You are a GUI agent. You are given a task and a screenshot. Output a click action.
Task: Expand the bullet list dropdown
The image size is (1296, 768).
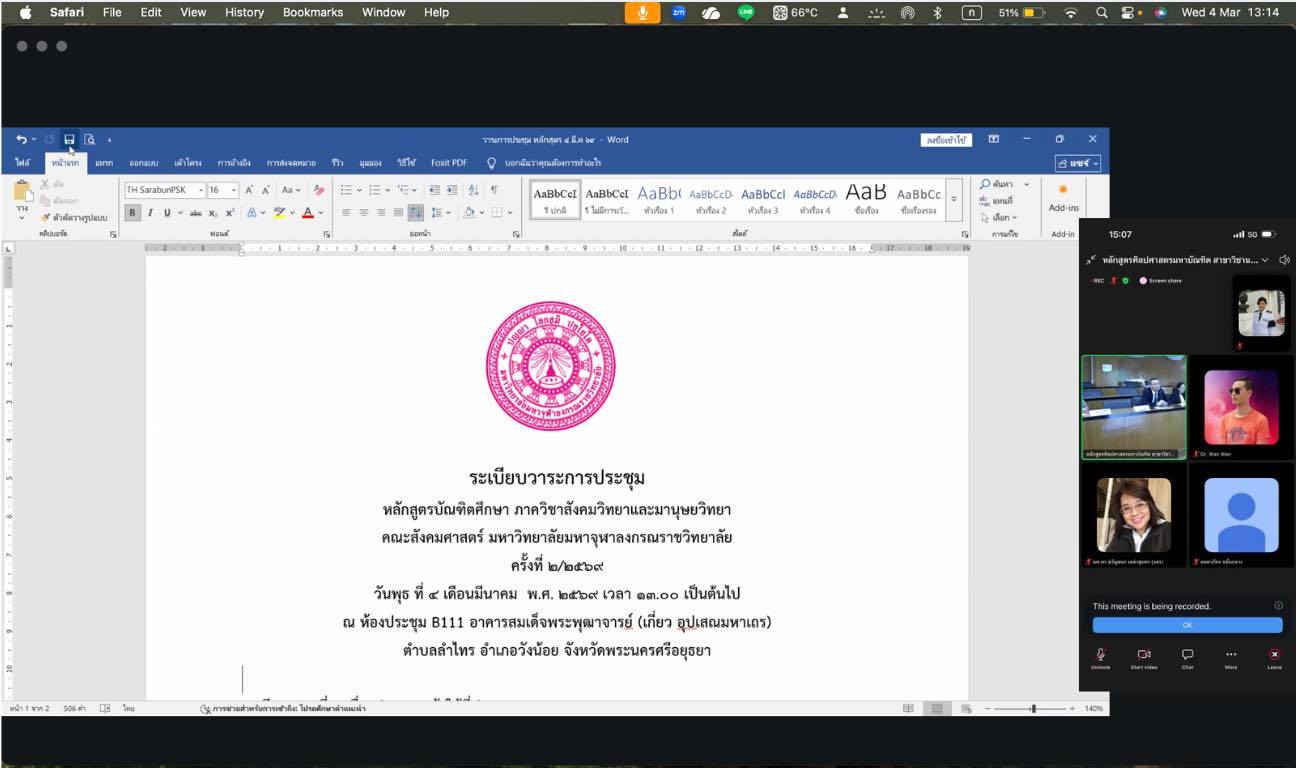[x=358, y=190]
